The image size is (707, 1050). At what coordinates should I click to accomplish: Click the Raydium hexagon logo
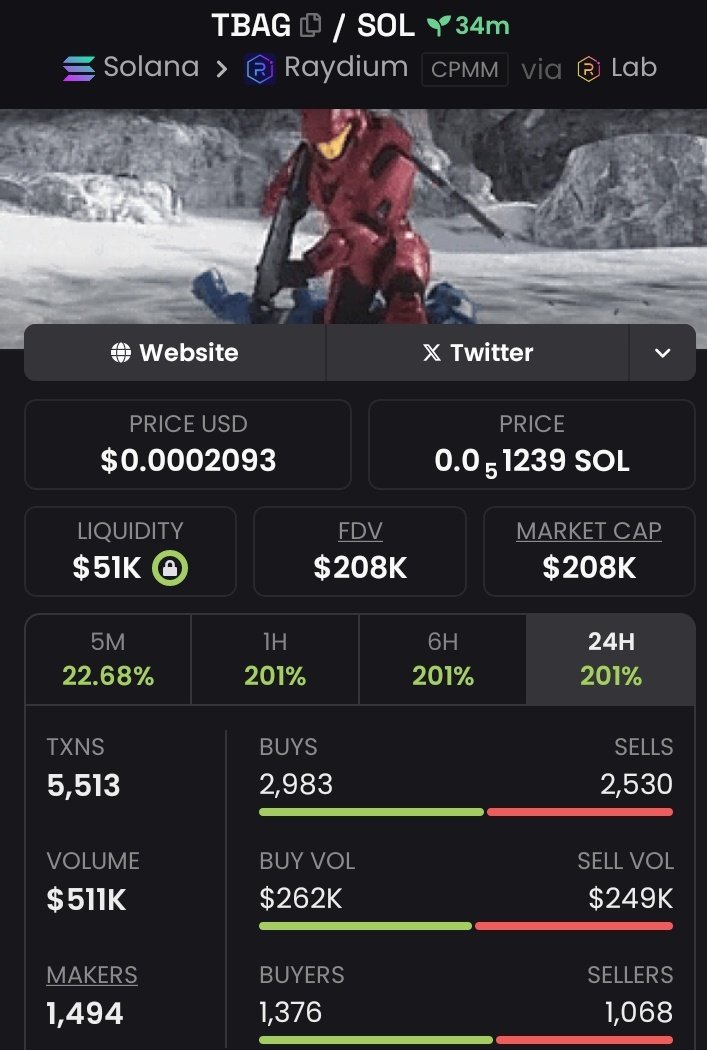pos(259,69)
